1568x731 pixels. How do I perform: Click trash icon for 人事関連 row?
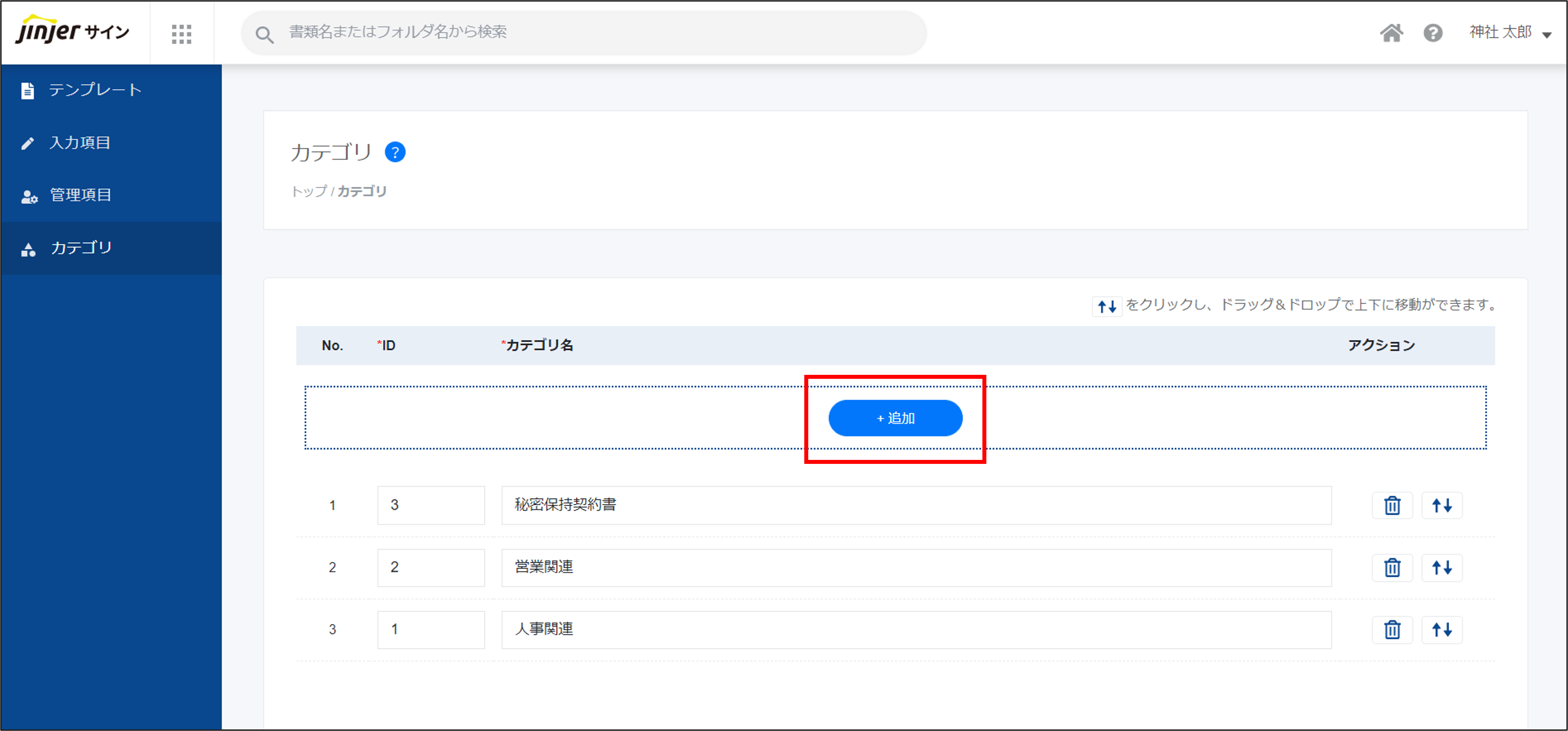1392,629
